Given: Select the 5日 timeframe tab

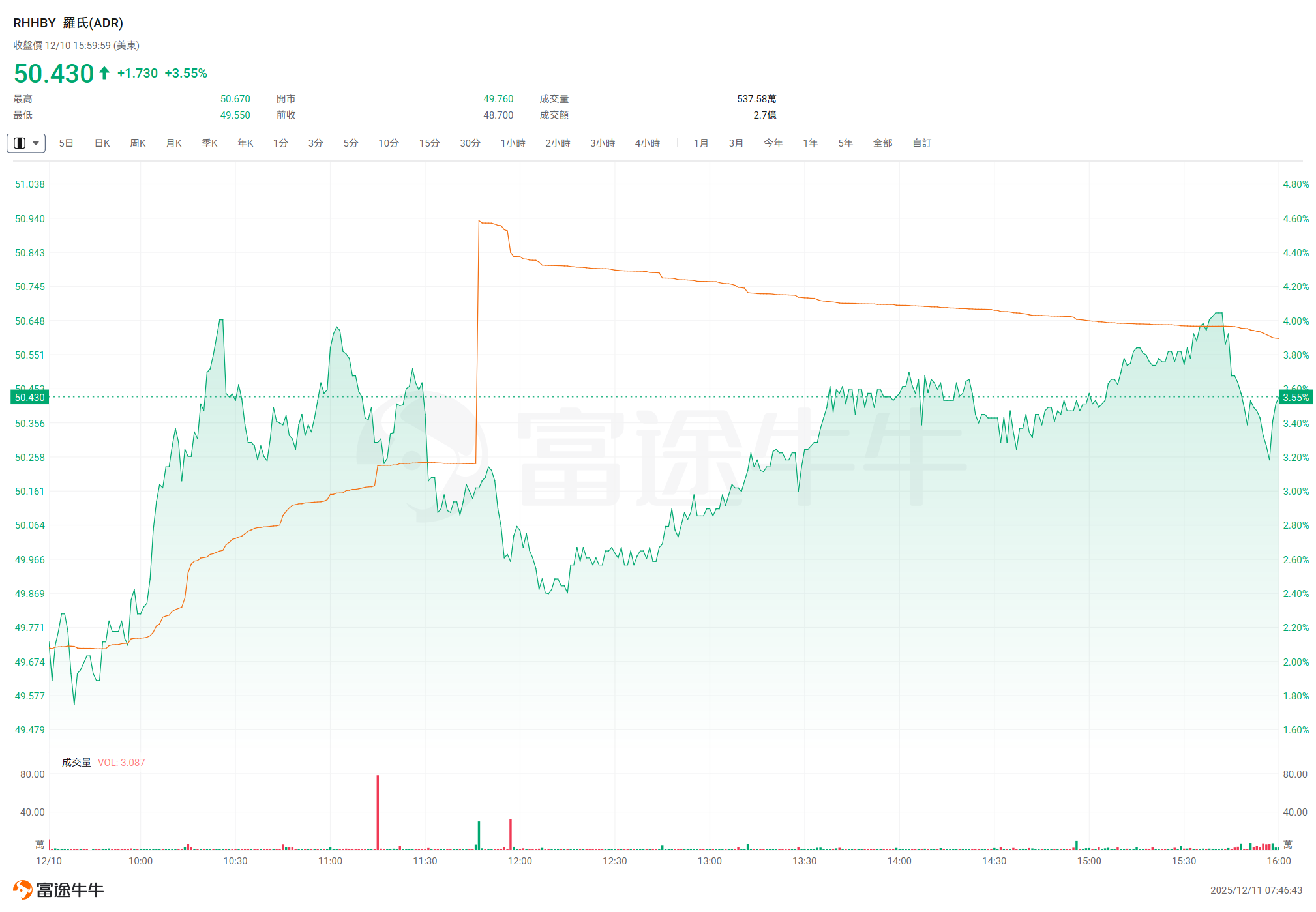Looking at the screenshot, I should pyautogui.click(x=66, y=143).
